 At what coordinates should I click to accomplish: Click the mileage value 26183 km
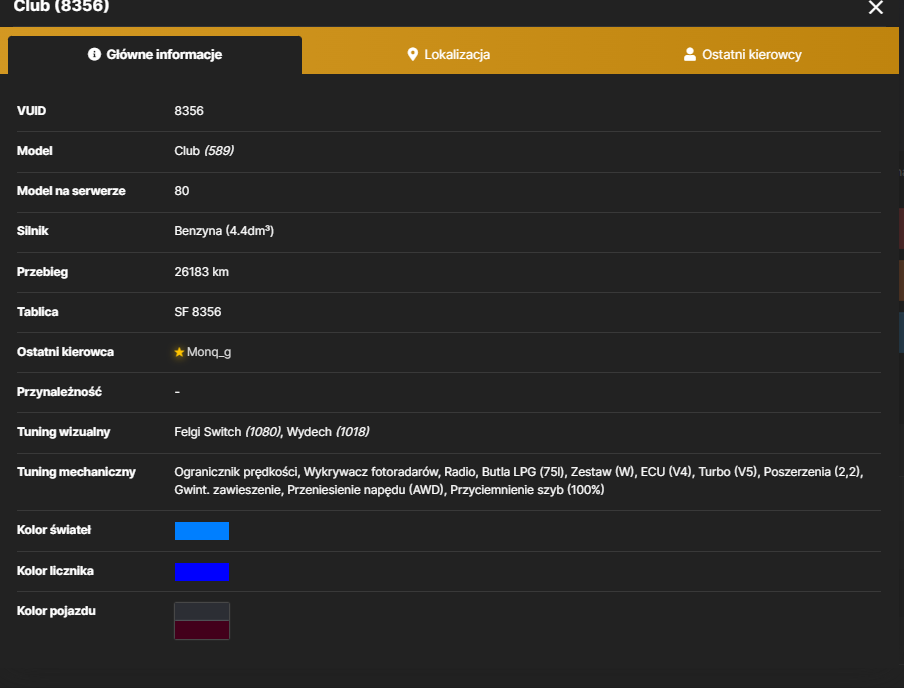(x=201, y=272)
